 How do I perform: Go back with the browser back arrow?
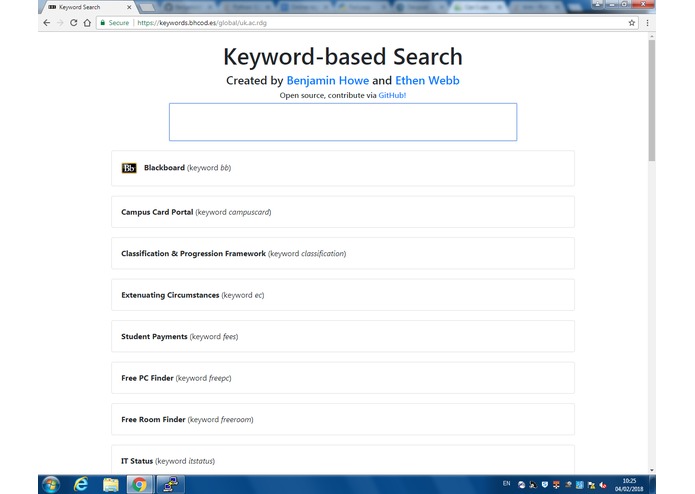tap(47, 23)
